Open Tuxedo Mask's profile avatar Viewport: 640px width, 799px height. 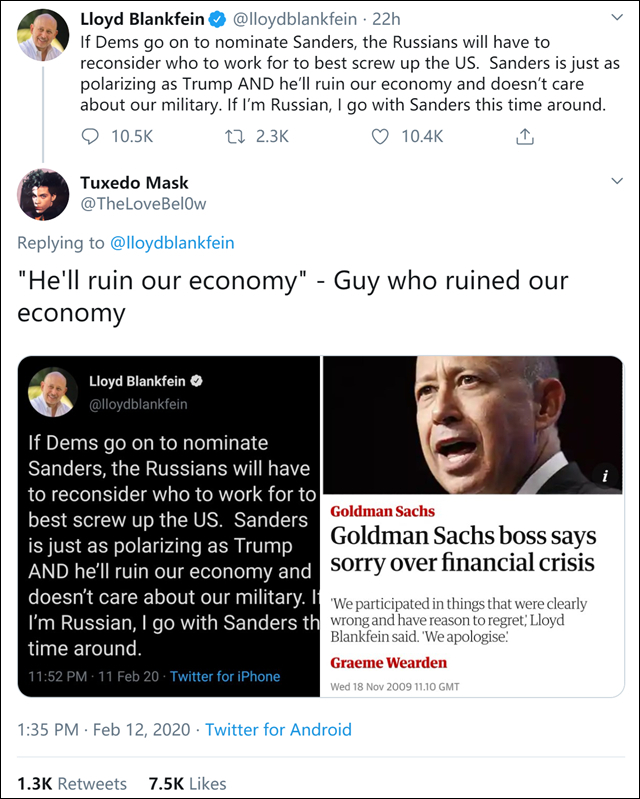pos(42,195)
